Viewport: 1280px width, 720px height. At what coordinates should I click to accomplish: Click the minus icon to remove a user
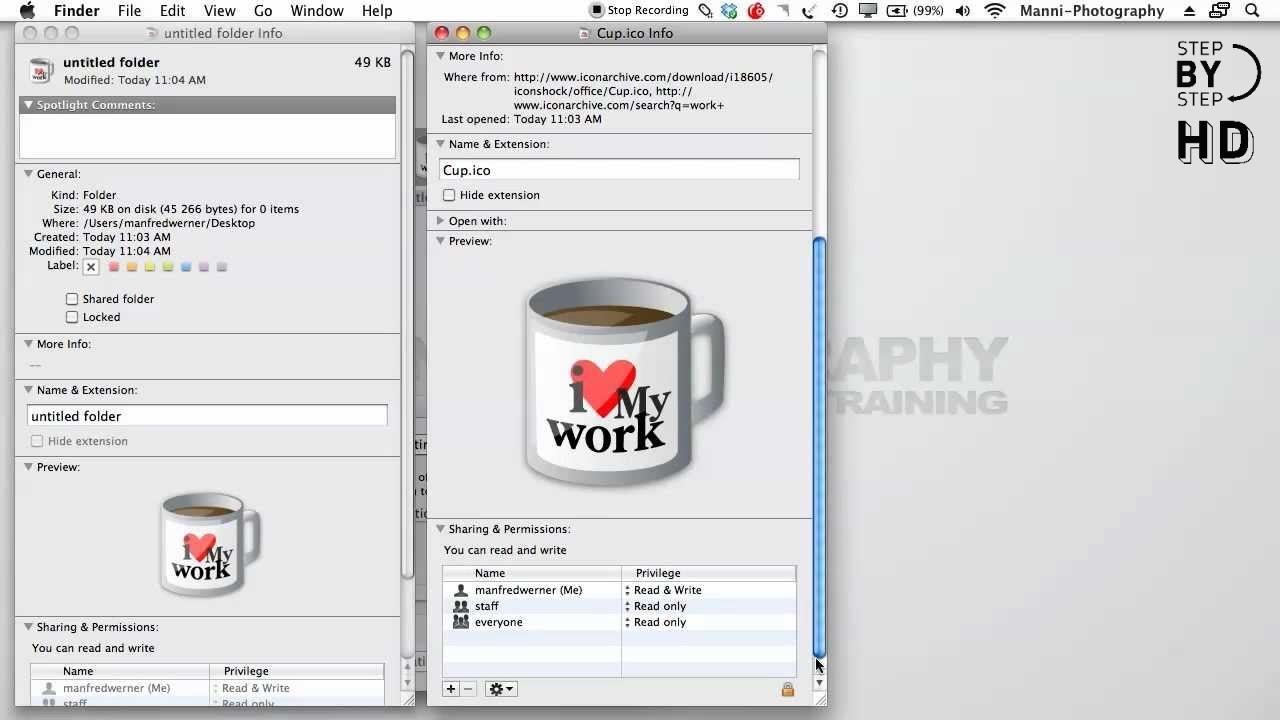coord(466,688)
